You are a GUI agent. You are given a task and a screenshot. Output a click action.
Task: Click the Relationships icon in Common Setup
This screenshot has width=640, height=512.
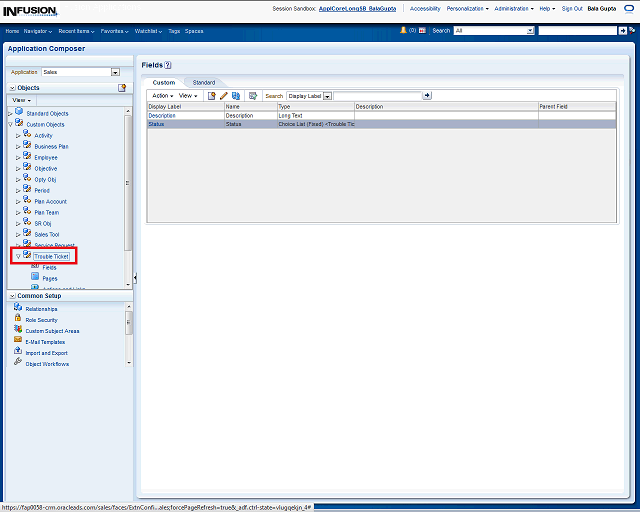[18, 307]
